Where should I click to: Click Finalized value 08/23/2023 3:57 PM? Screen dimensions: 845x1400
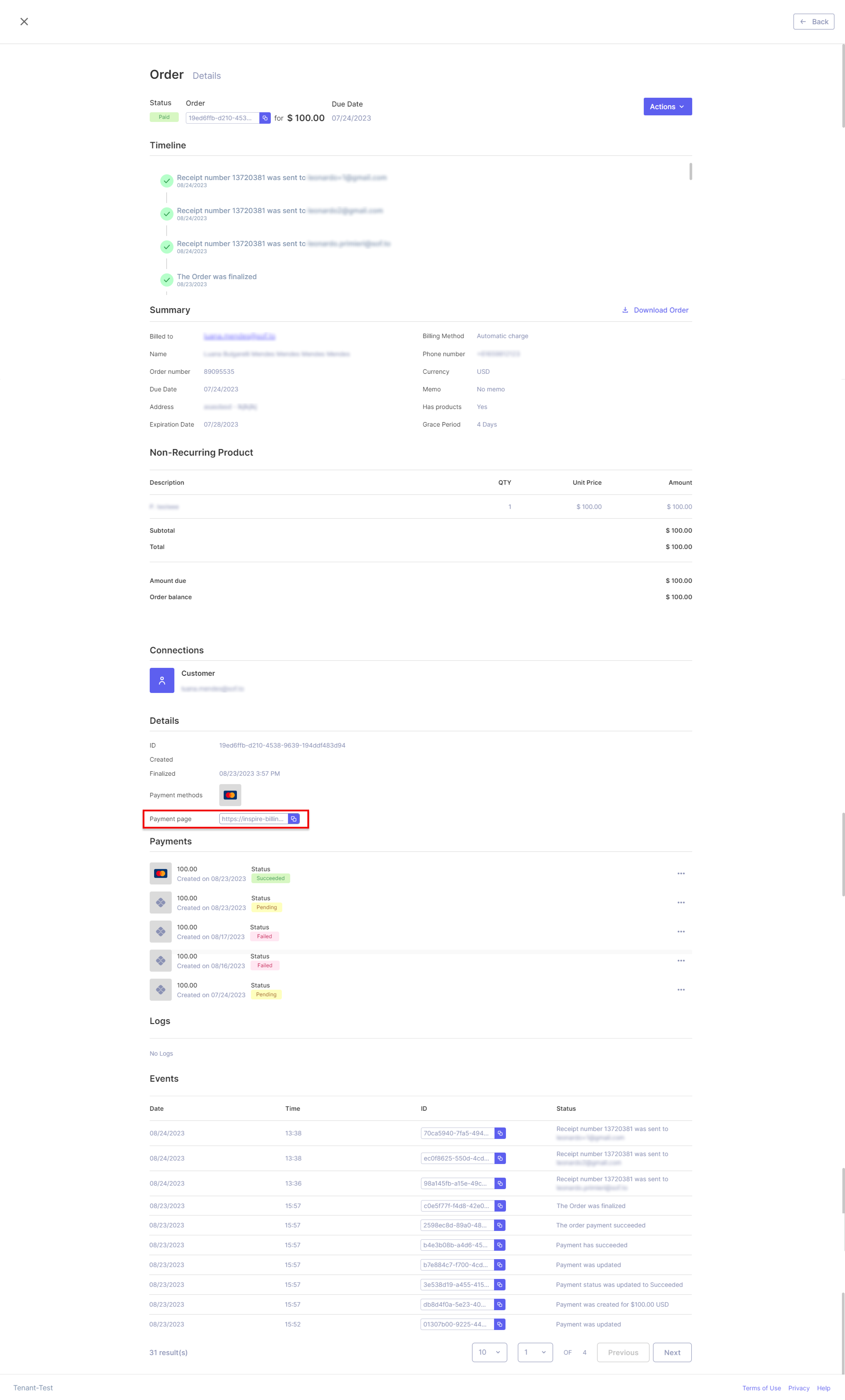[249, 774]
